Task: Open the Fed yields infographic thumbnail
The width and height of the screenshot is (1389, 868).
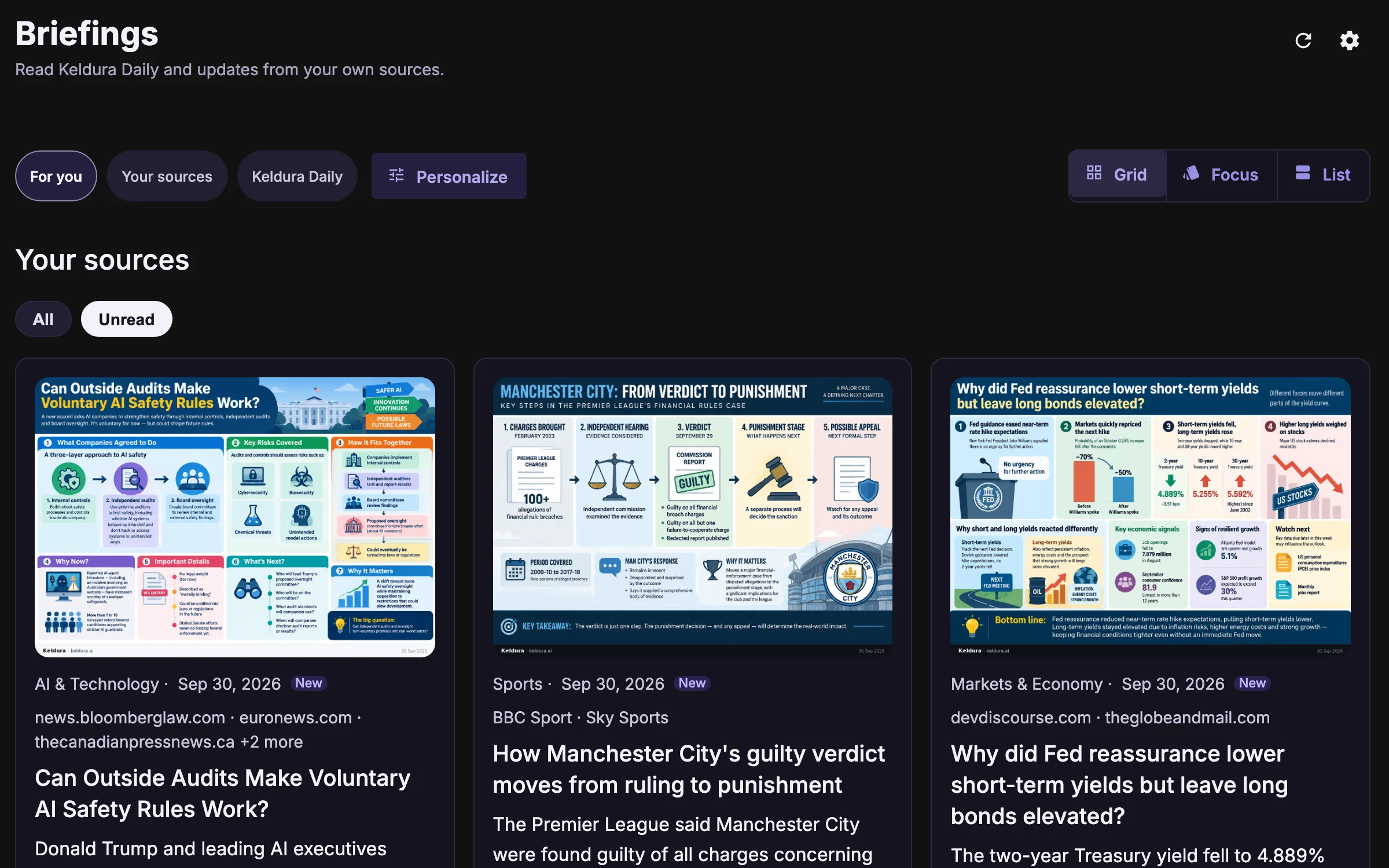Action: 1150,517
